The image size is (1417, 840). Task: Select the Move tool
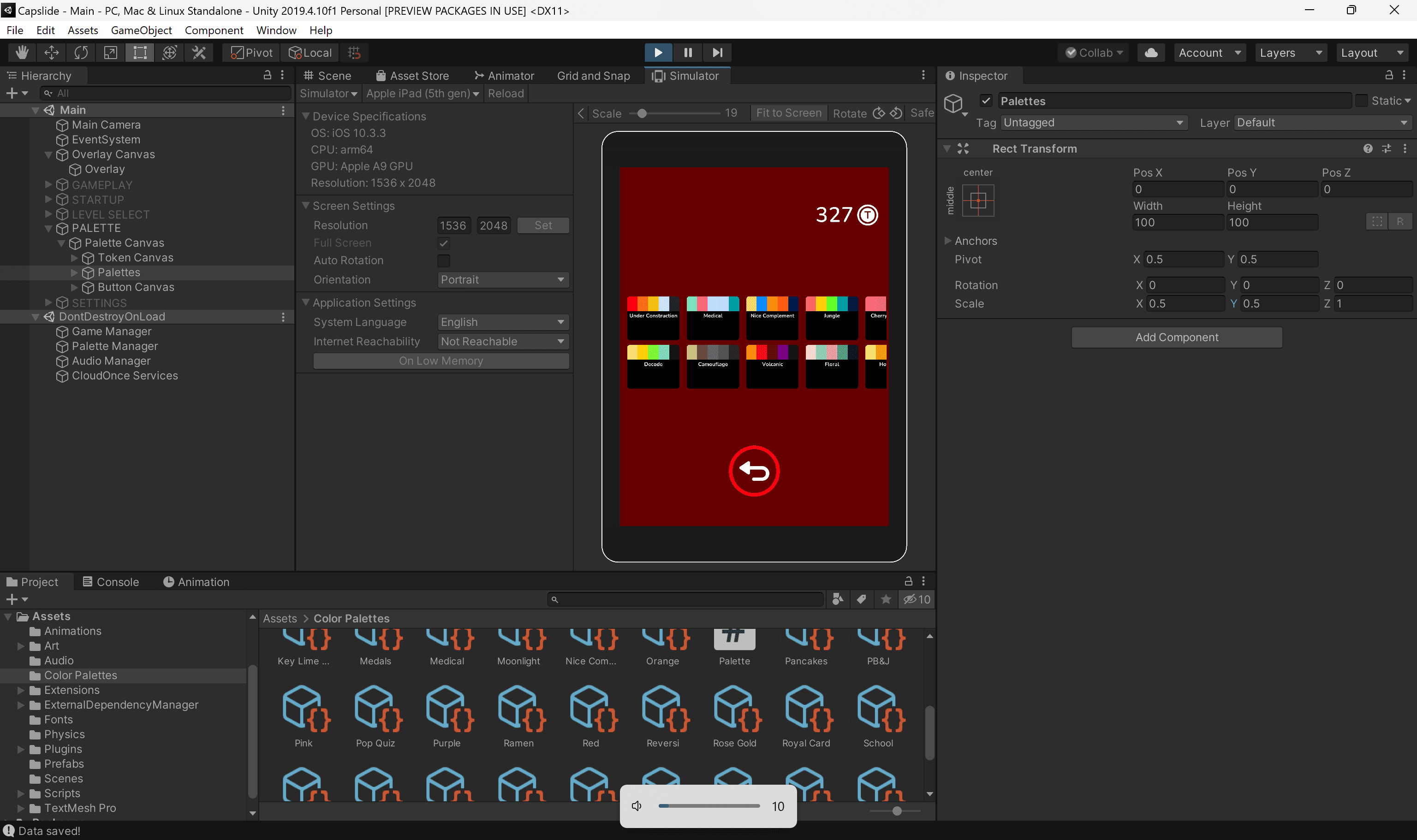tap(52, 53)
